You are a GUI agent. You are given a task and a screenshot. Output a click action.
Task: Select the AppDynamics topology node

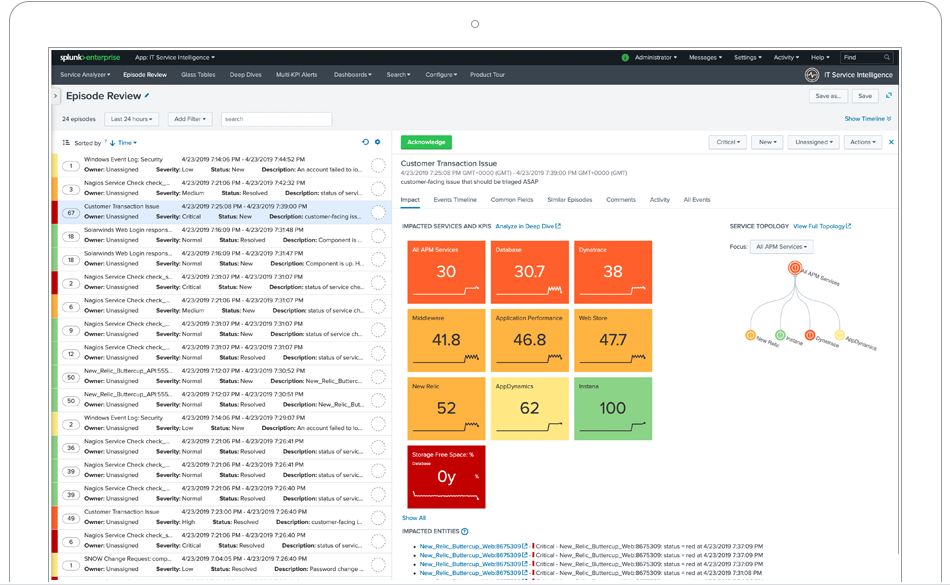(x=839, y=335)
